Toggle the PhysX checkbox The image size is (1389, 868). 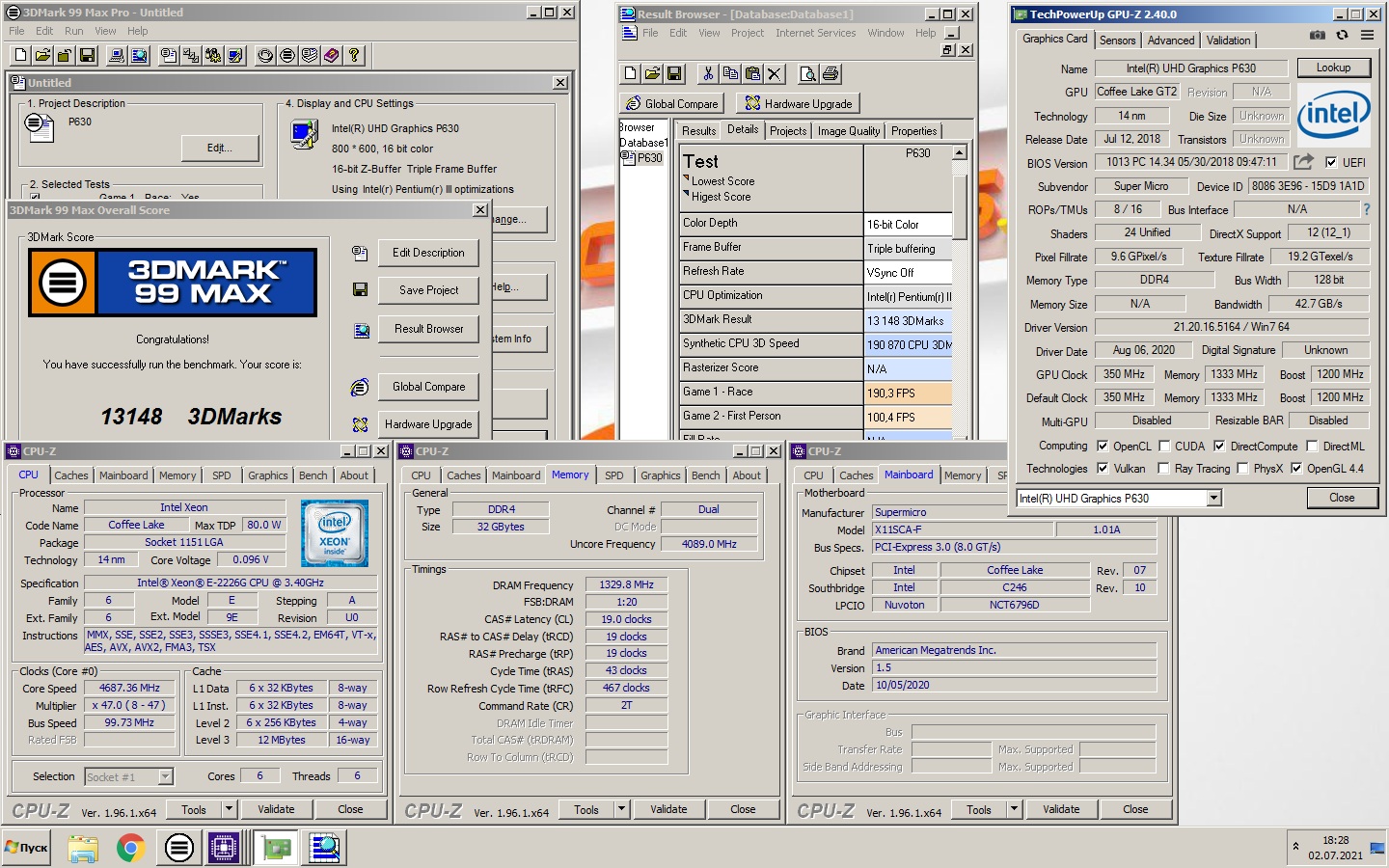click(1242, 469)
